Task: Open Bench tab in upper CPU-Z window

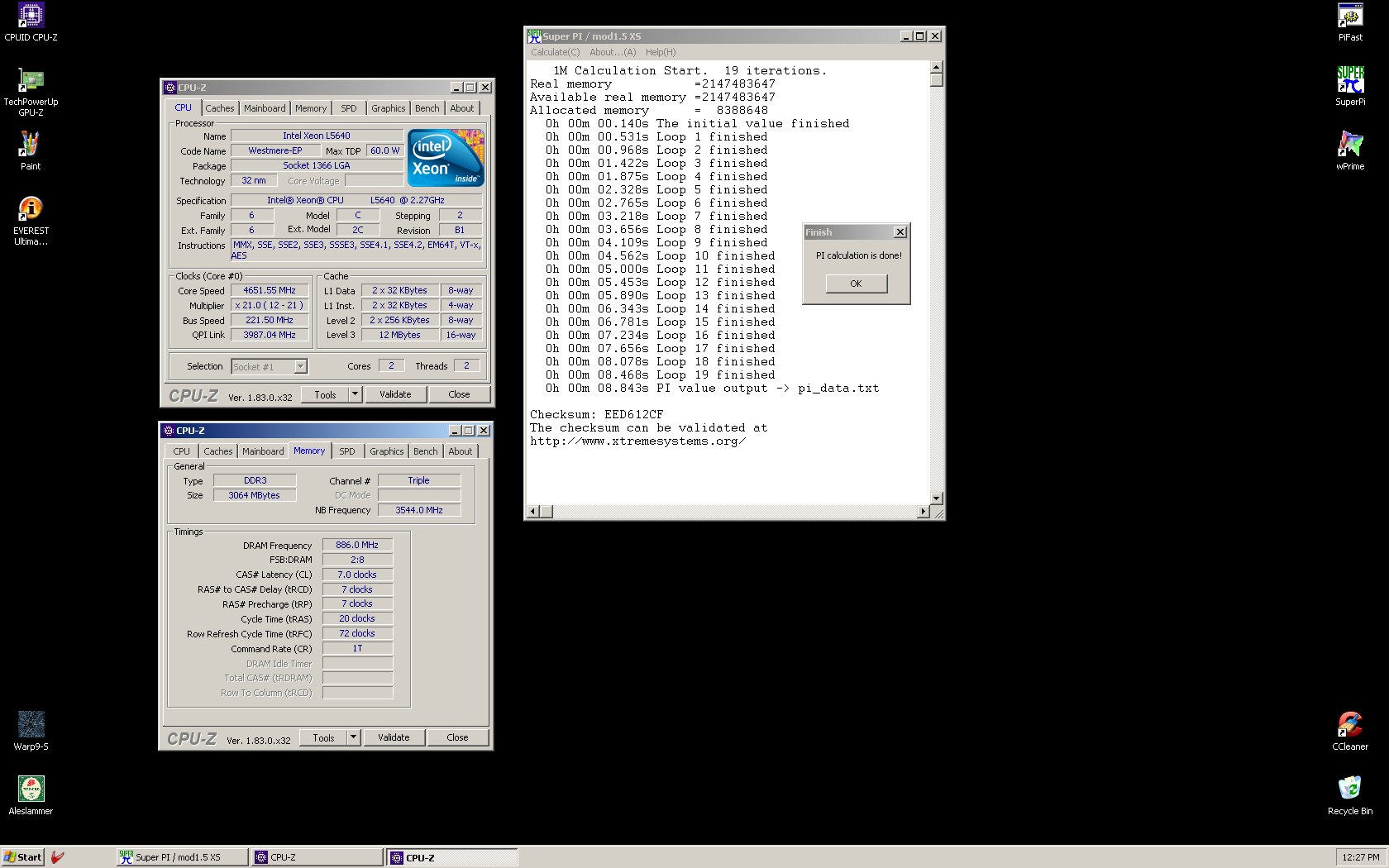Action: 427,108
